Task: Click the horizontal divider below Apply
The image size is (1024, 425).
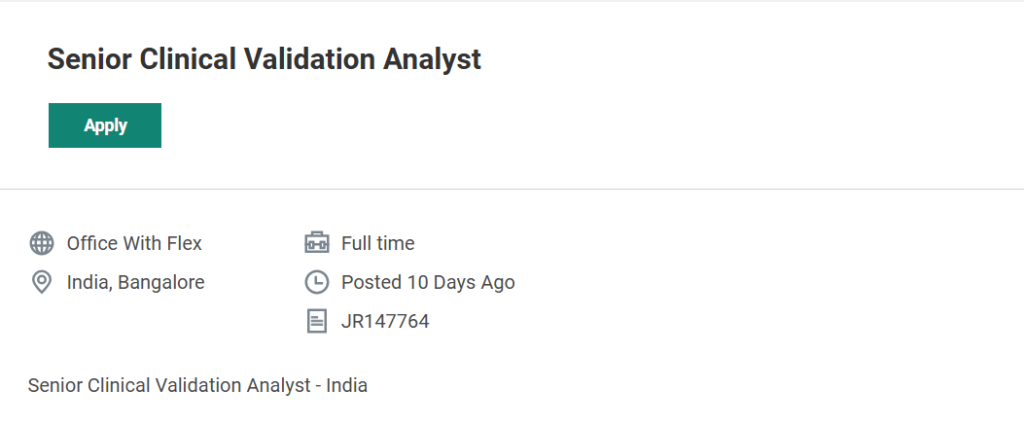Action: [x=512, y=188]
